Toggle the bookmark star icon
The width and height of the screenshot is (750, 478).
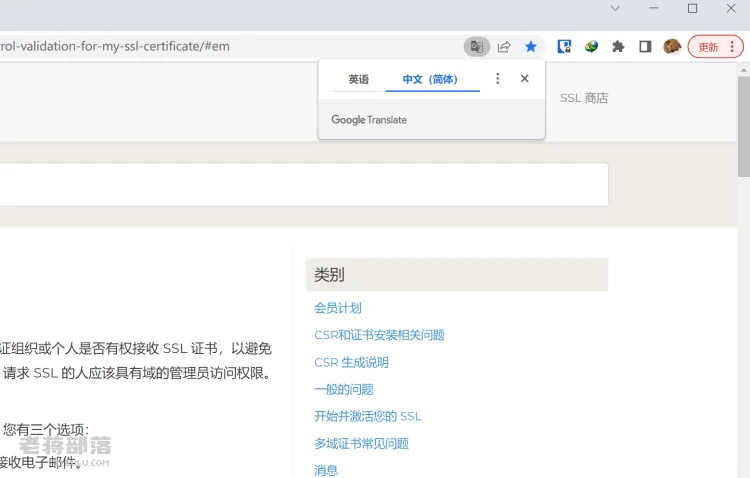(x=530, y=46)
